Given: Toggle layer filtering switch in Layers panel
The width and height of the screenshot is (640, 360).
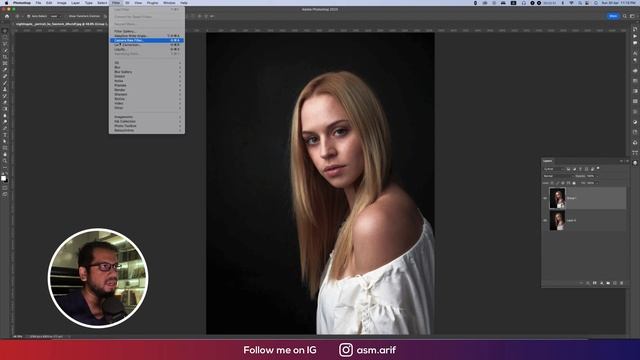Looking at the screenshot, I should coord(598,168).
